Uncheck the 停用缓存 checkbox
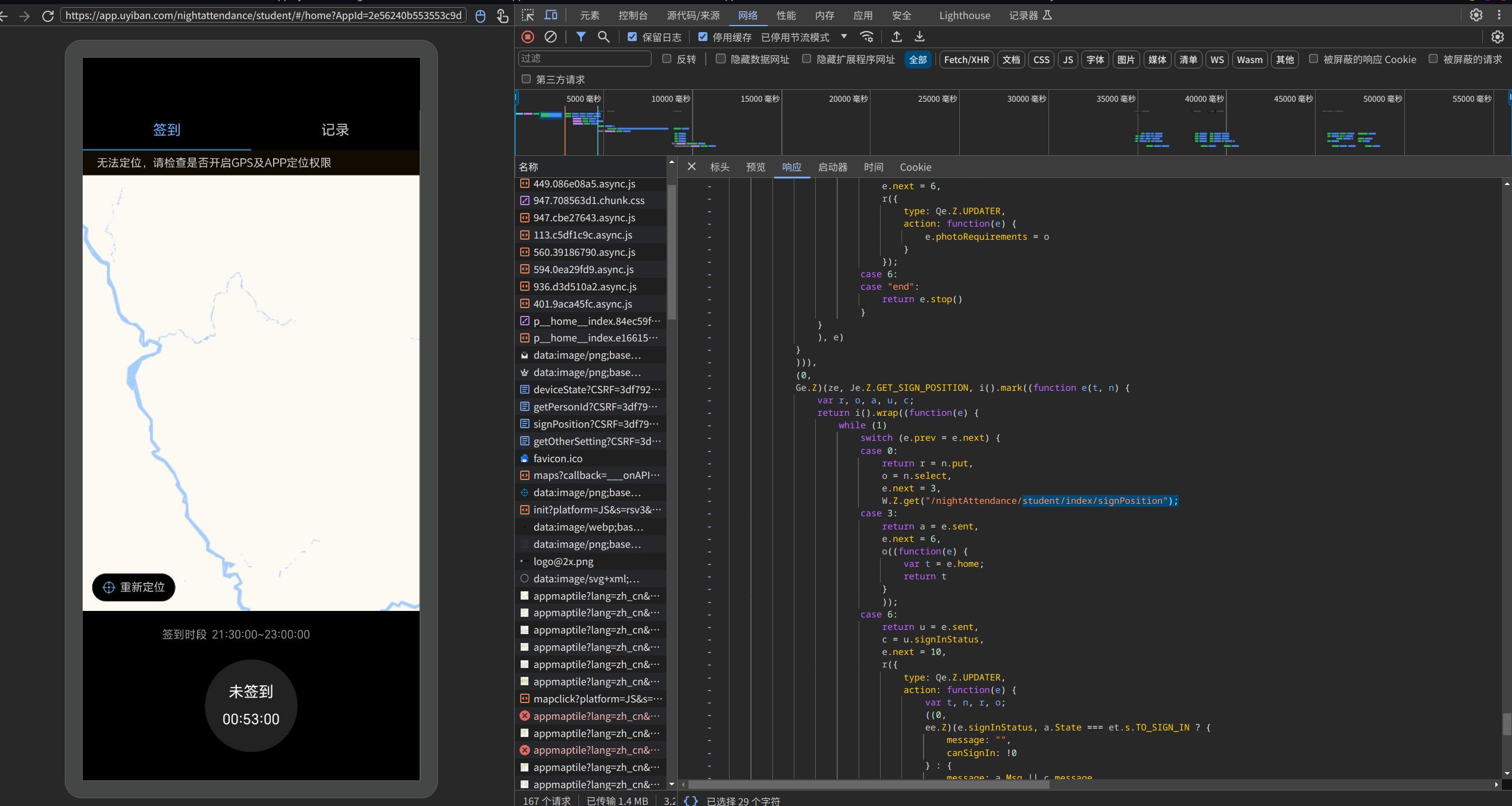Image resolution: width=1512 pixels, height=806 pixels. click(x=703, y=37)
